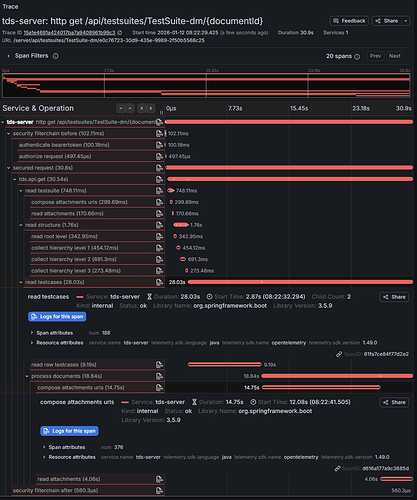Select the read structure 1.76s span bar
417x500 pixels.
tap(181, 225)
